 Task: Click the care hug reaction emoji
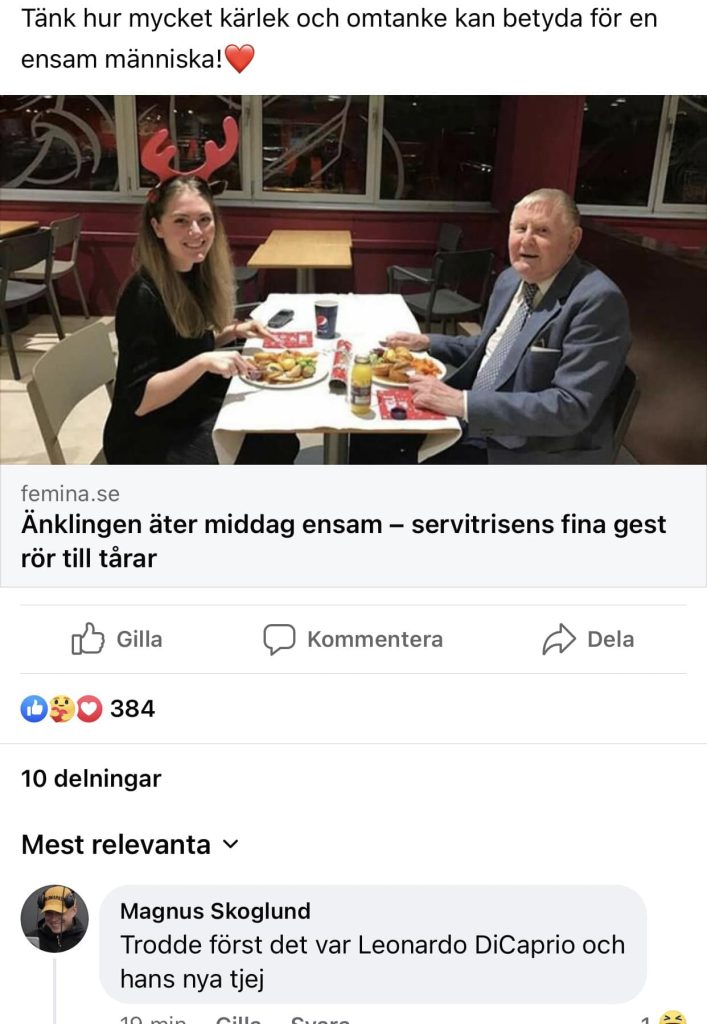(x=61, y=709)
